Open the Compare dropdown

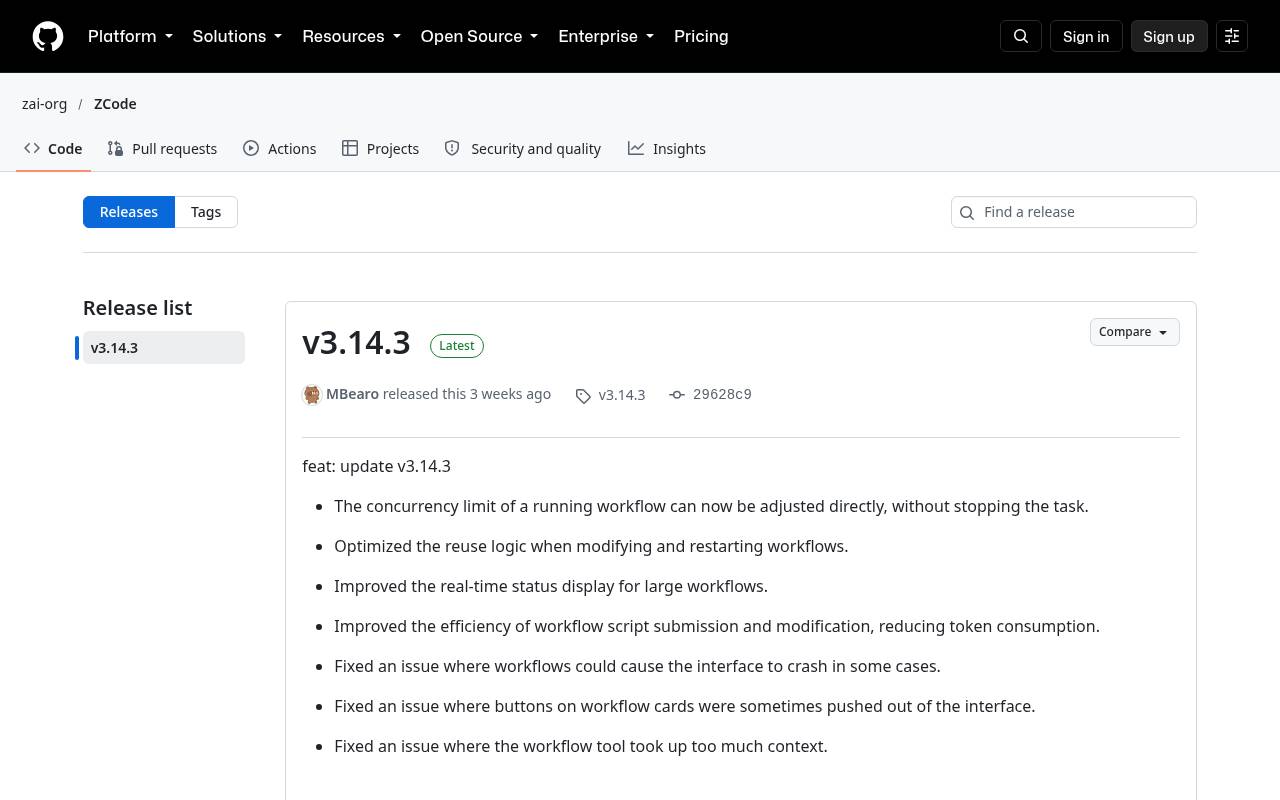click(1134, 332)
